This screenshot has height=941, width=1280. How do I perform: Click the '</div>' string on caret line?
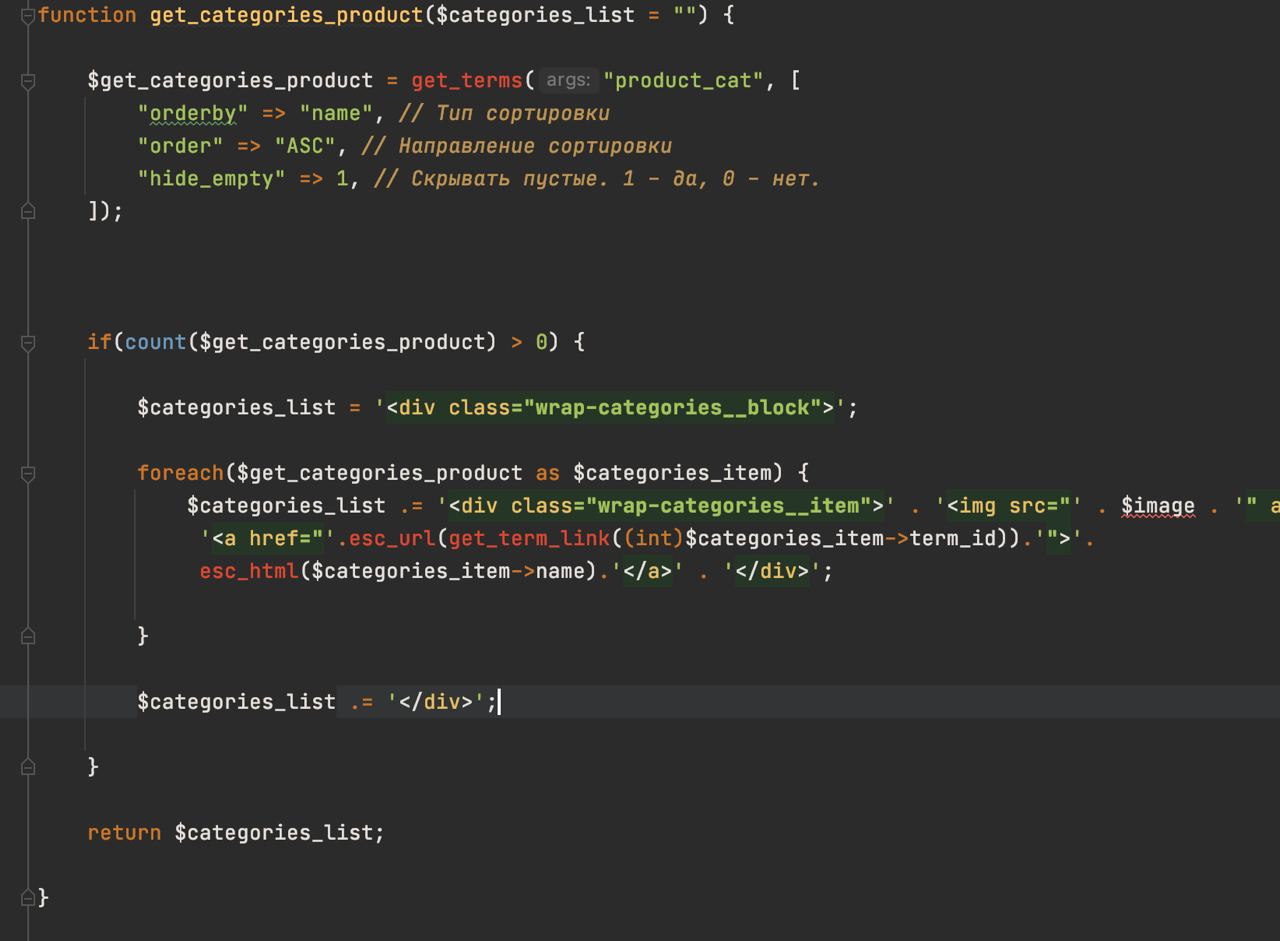436,702
